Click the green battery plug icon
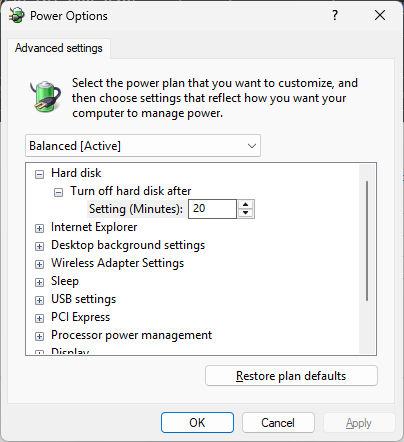Viewport: 404px width, 442px height. pos(46,96)
